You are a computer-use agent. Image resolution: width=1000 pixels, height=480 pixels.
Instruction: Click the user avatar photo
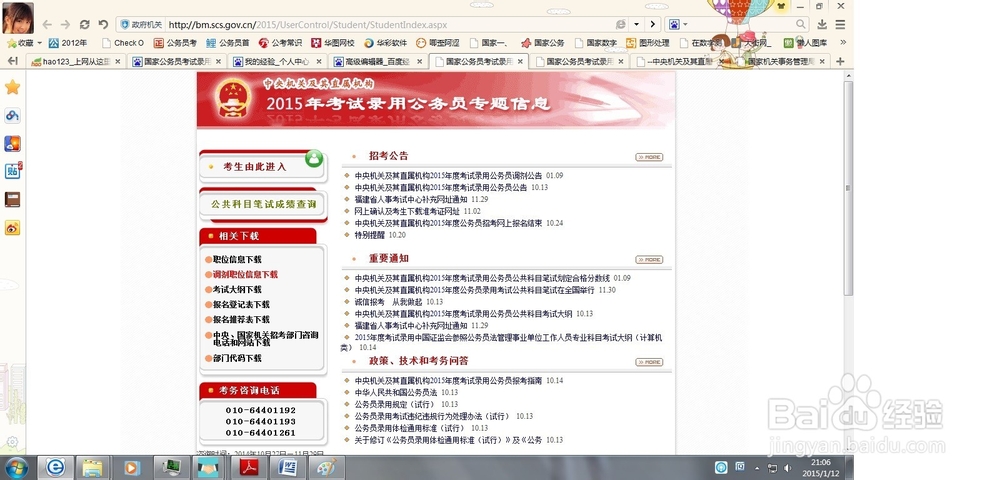point(18,18)
